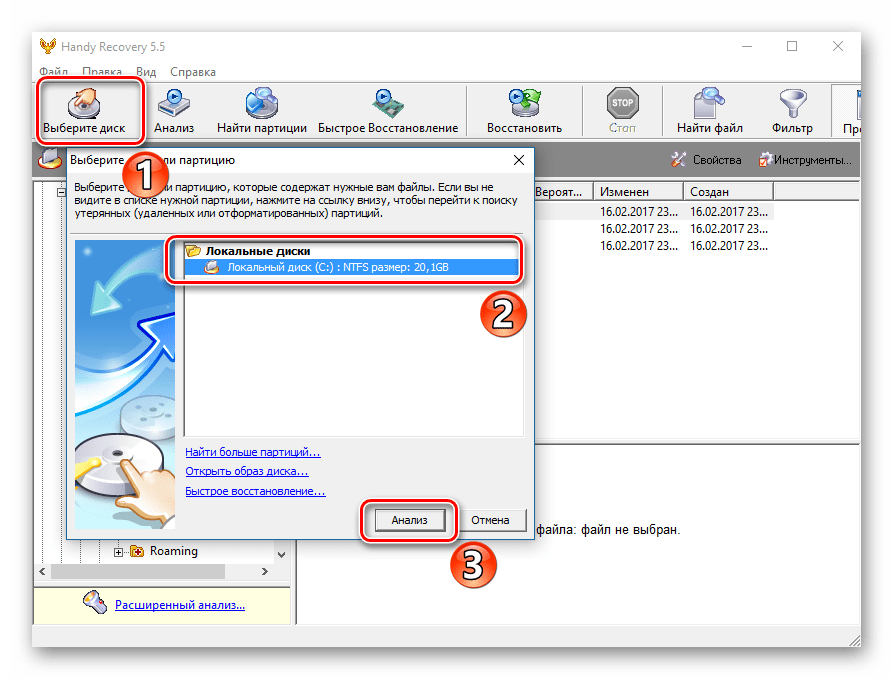Open the Найти файл search tool
The height and width of the screenshot is (679, 893).
coord(708,110)
